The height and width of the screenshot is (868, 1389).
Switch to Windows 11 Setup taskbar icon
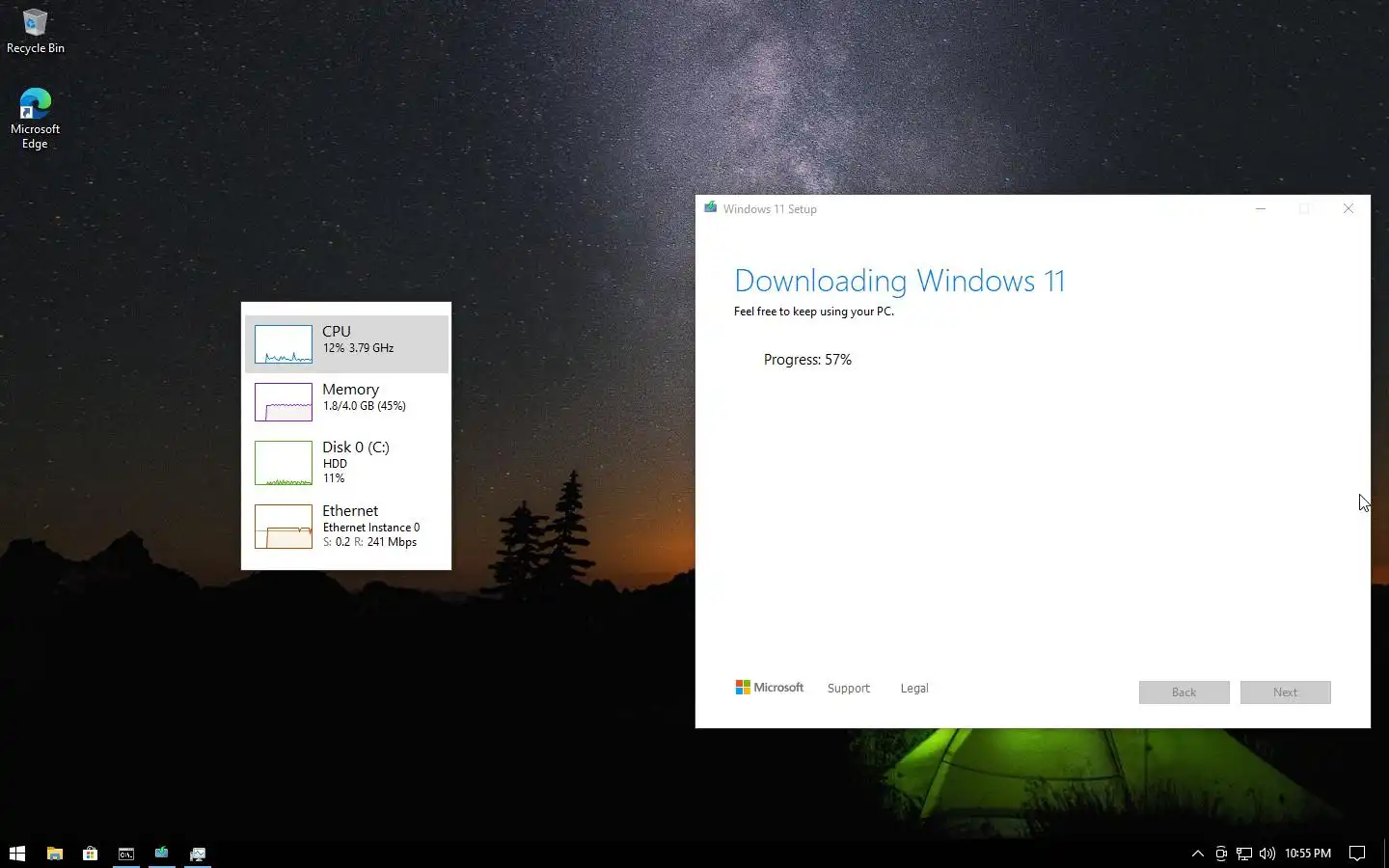pos(162,854)
